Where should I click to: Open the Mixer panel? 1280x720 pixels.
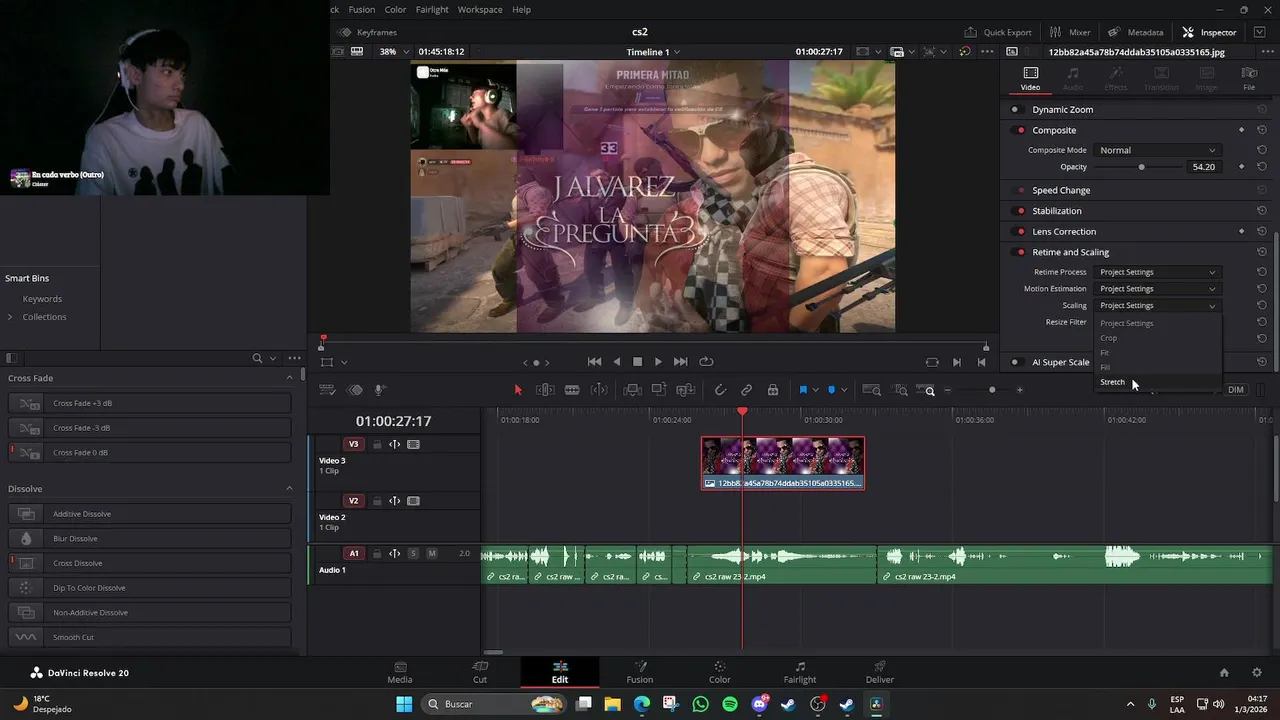pos(1070,32)
